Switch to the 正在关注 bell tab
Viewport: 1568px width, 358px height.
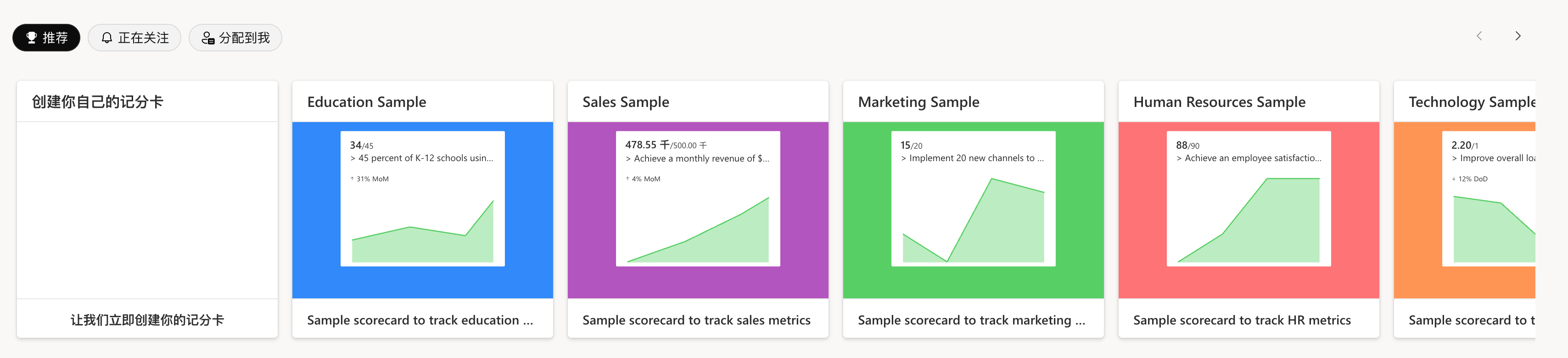134,38
